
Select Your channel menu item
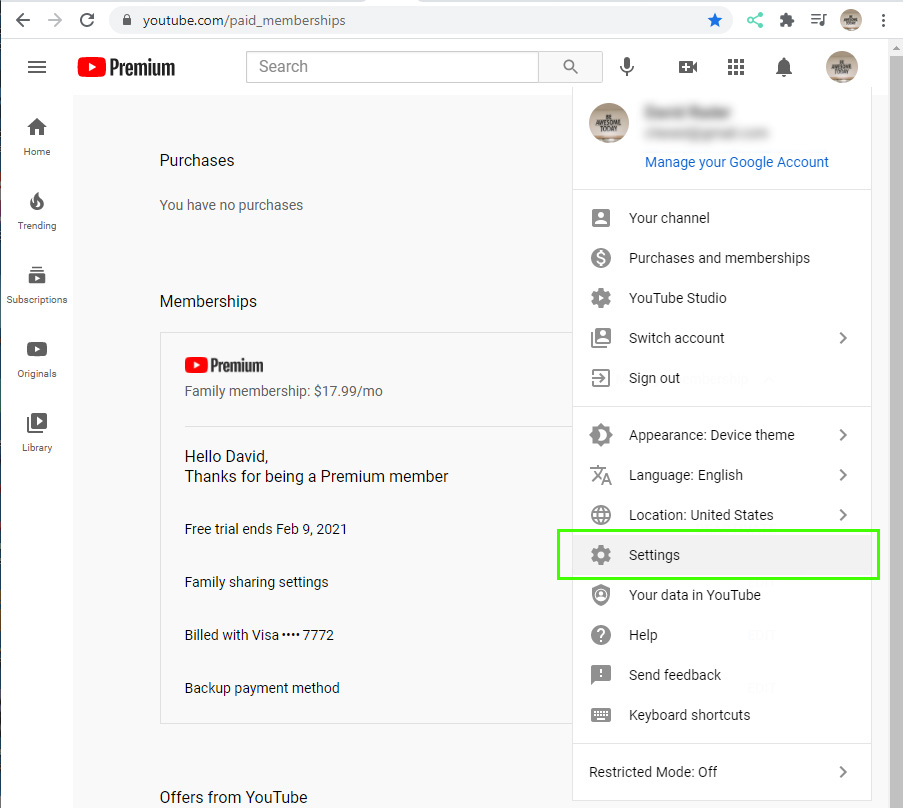pyautogui.click(x=722, y=218)
